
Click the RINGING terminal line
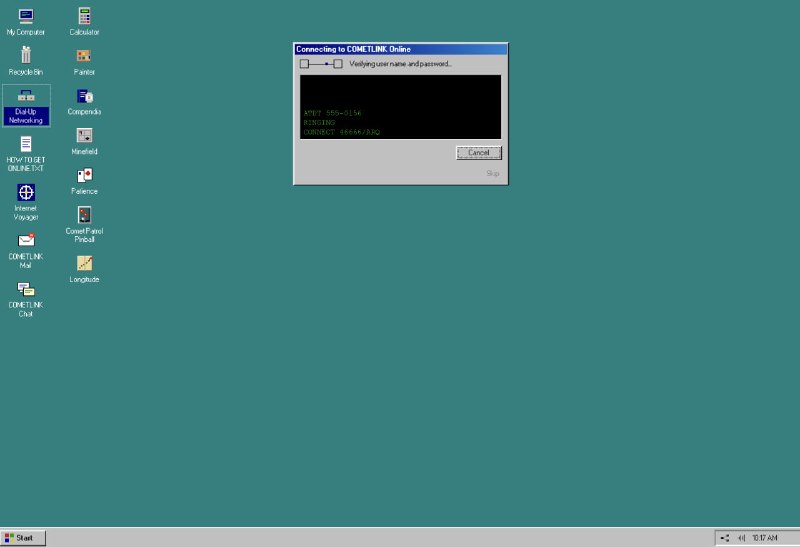pos(319,122)
